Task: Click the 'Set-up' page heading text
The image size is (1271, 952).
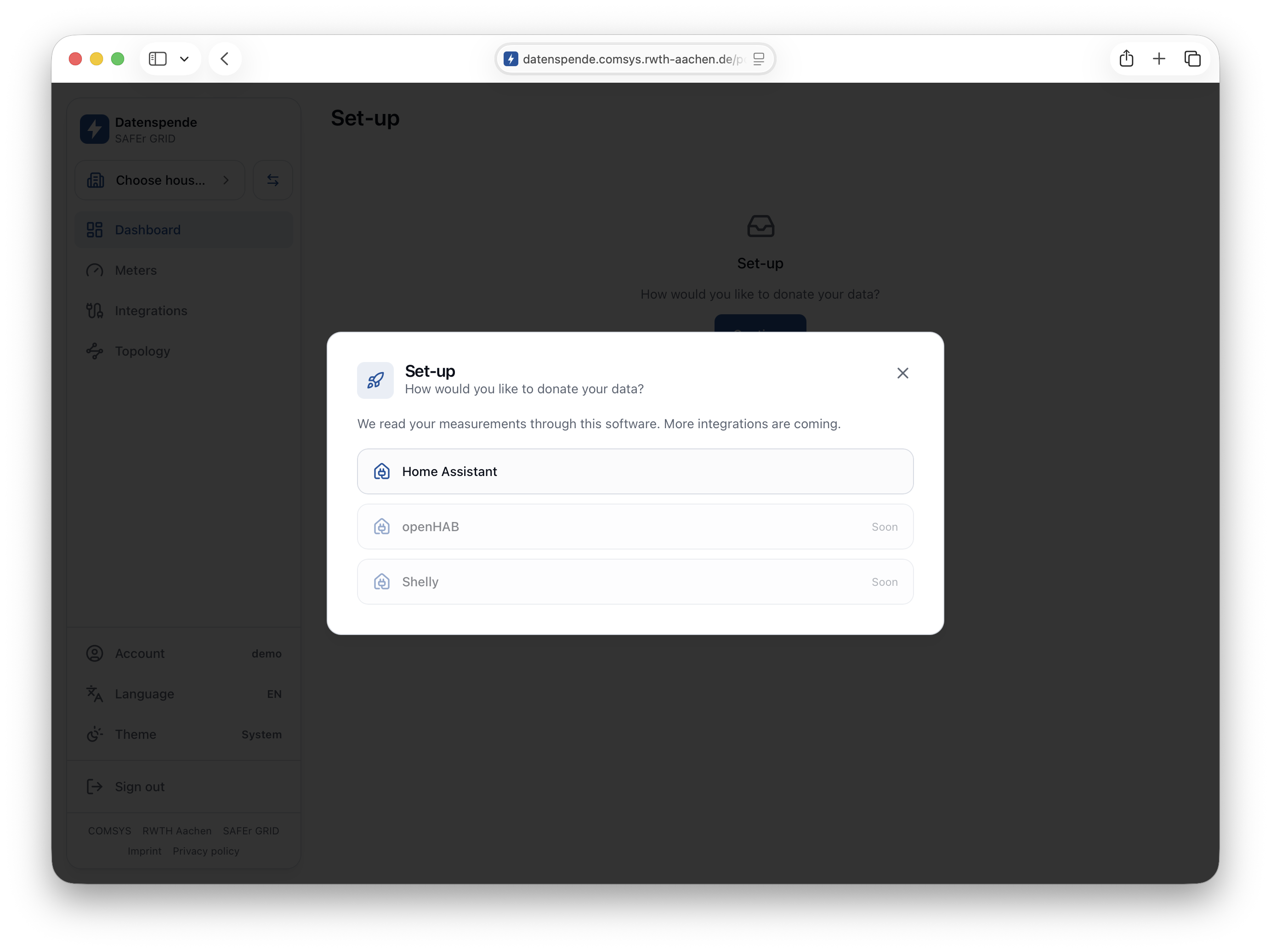Action: (x=365, y=119)
